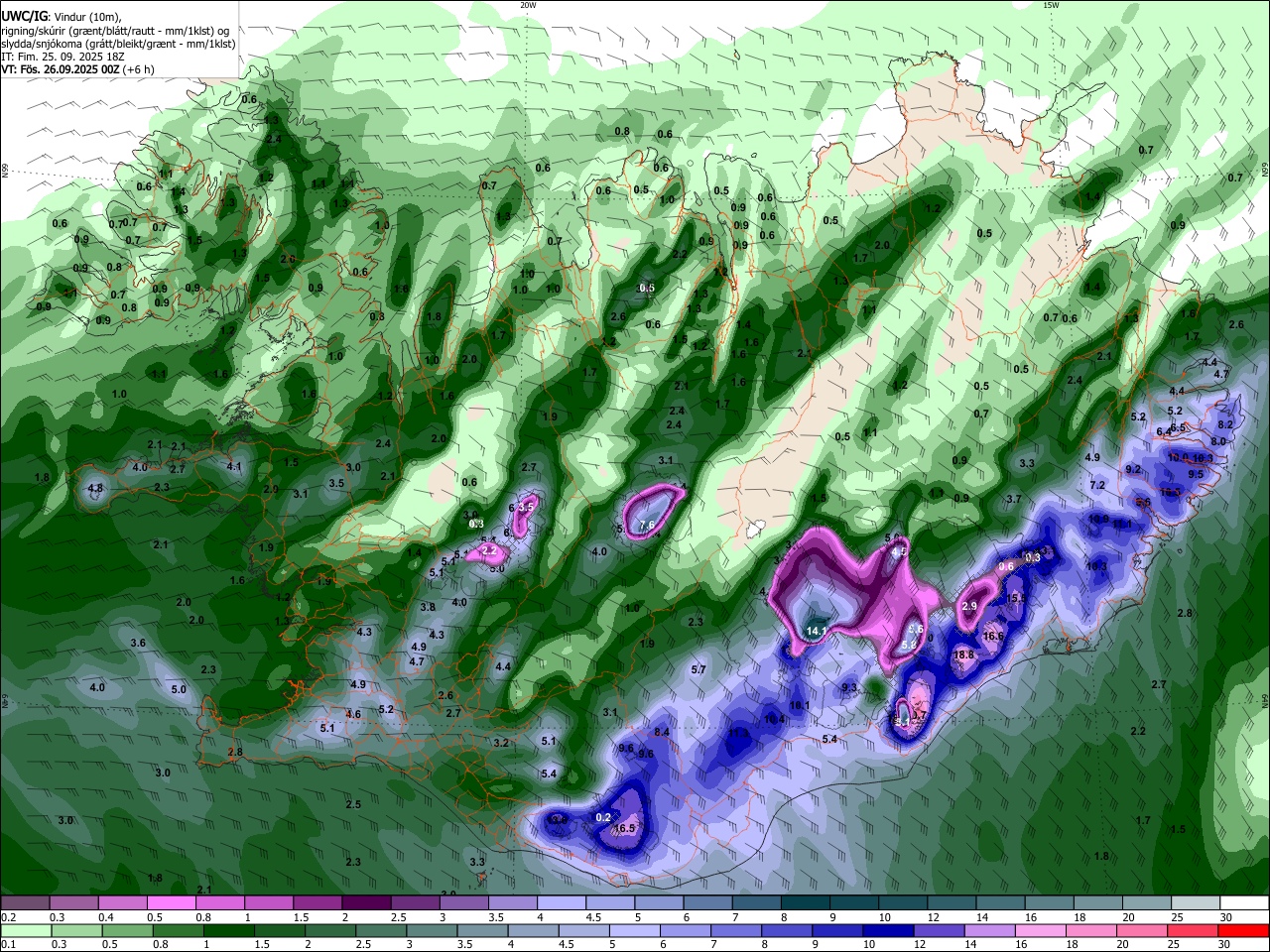Click the 'slydda/snjókoma' description line in the header

pyautogui.click(x=118, y=44)
